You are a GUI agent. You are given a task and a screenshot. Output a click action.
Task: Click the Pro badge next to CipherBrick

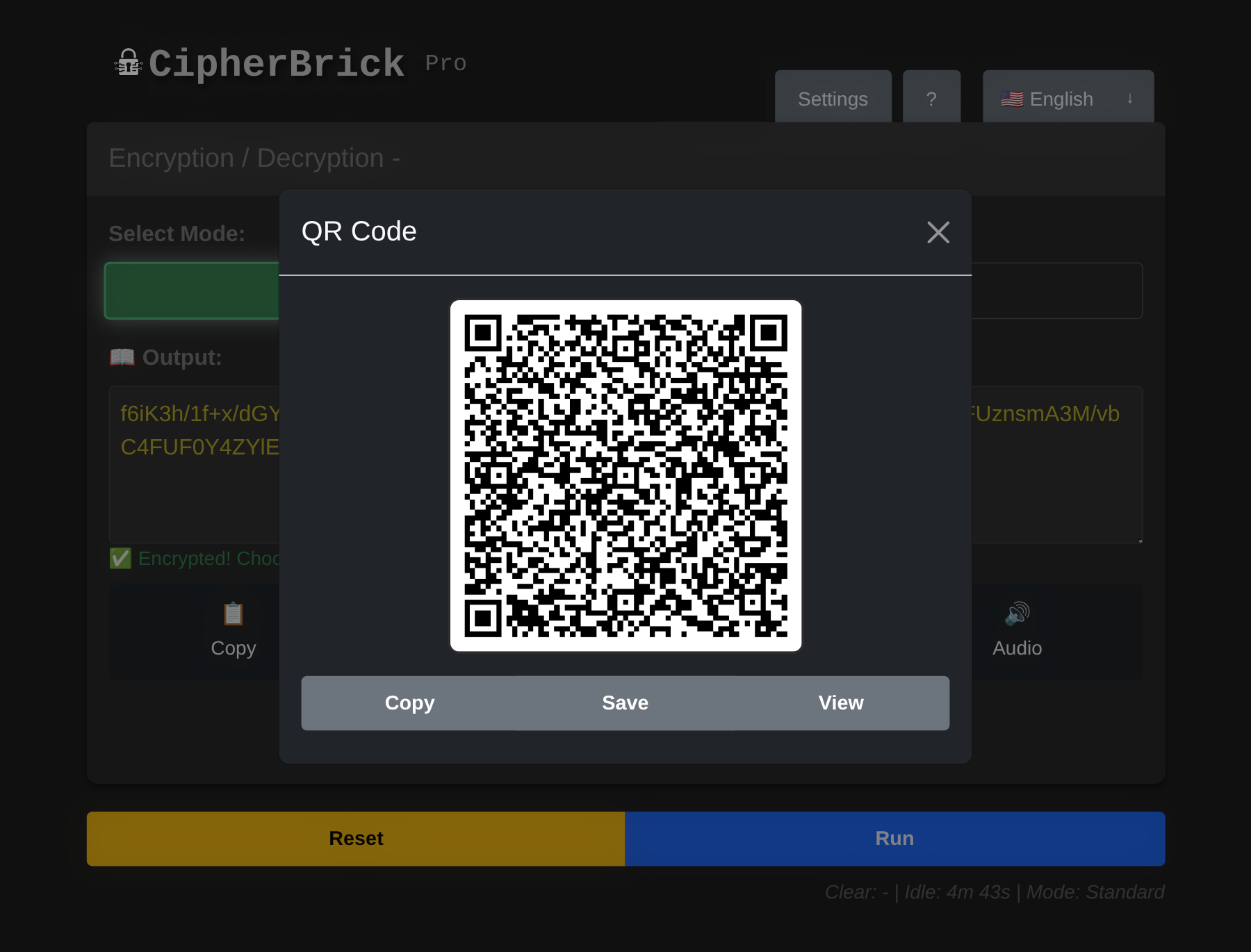(445, 63)
